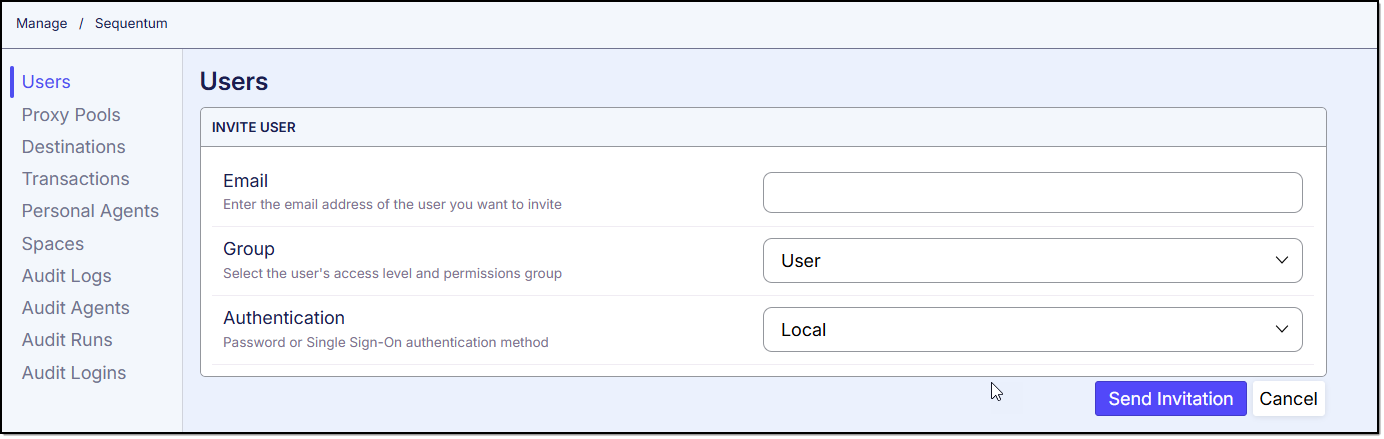This screenshot has height=439, width=1384.
Task: Open the Audit Runs section
Action: pyautogui.click(x=67, y=340)
